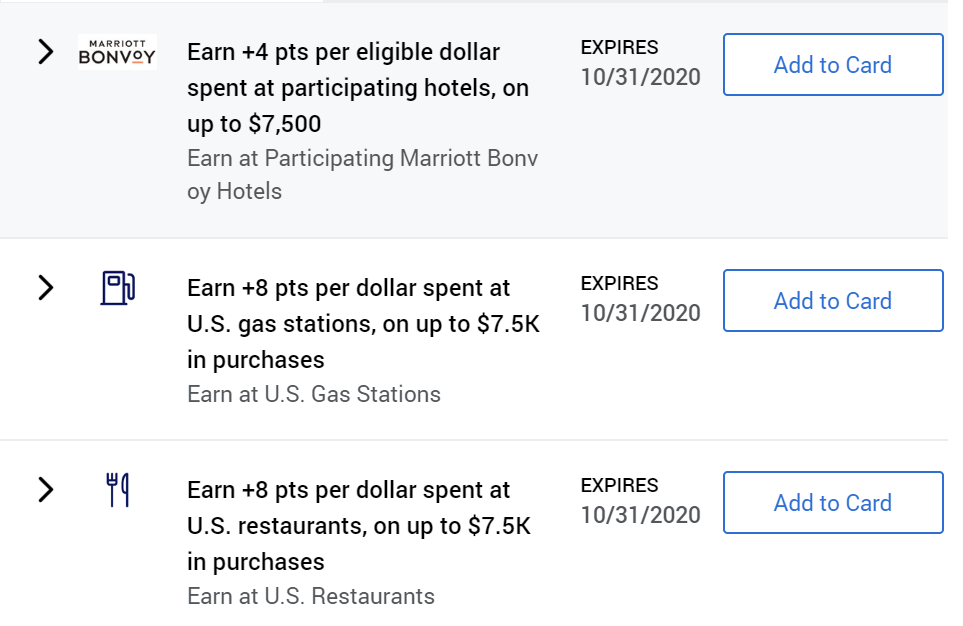The height and width of the screenshot is (626, 963).
Task: Open the +8 pts U.S. restaurants offer title
Action: (359, 526)
